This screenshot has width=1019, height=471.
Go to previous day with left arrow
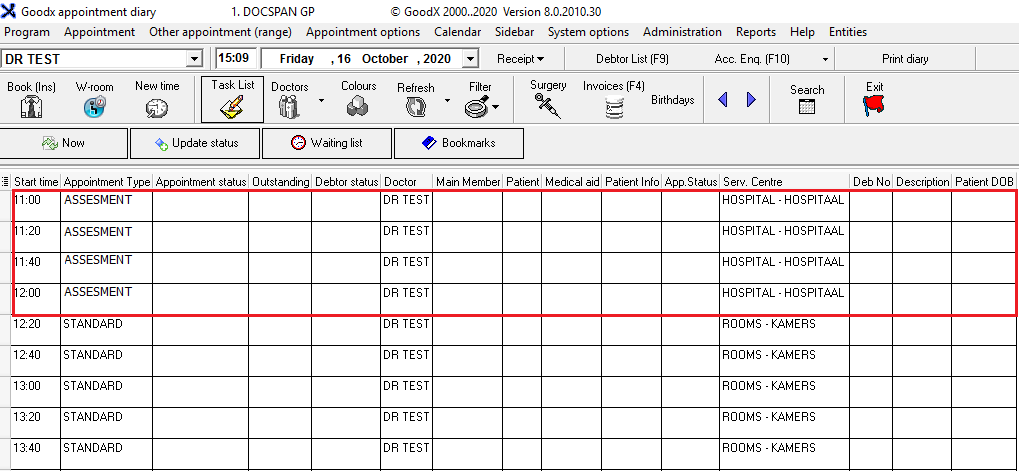(723, 99)
